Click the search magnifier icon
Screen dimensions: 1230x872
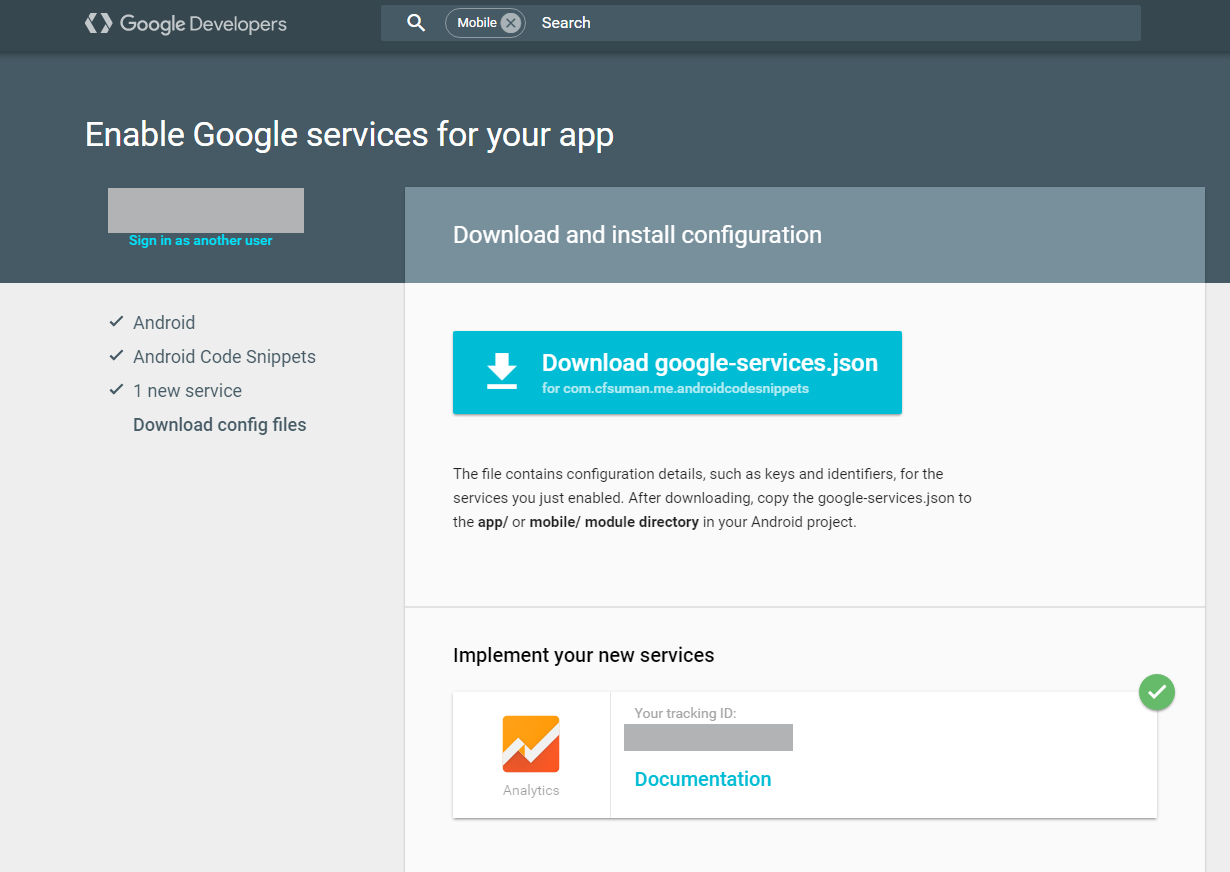(x=416, y=23)
